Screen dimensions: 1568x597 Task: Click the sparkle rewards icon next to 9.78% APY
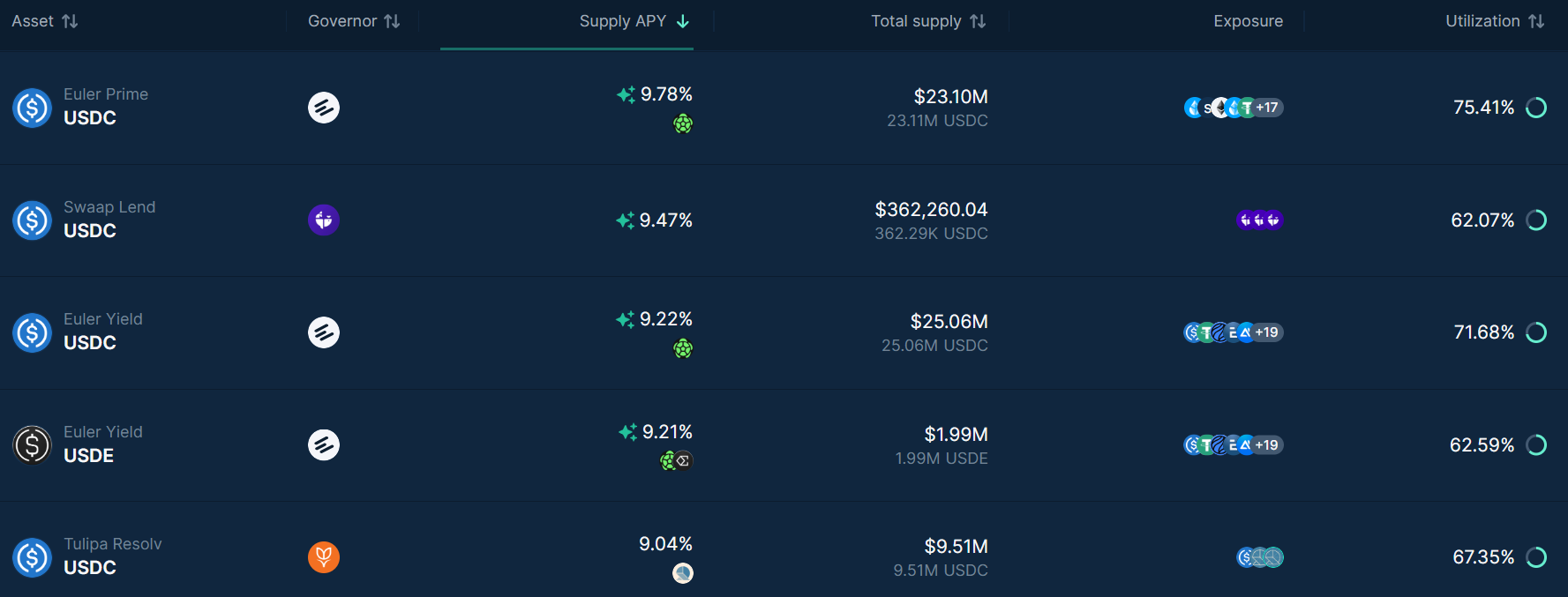coord(626,94)
